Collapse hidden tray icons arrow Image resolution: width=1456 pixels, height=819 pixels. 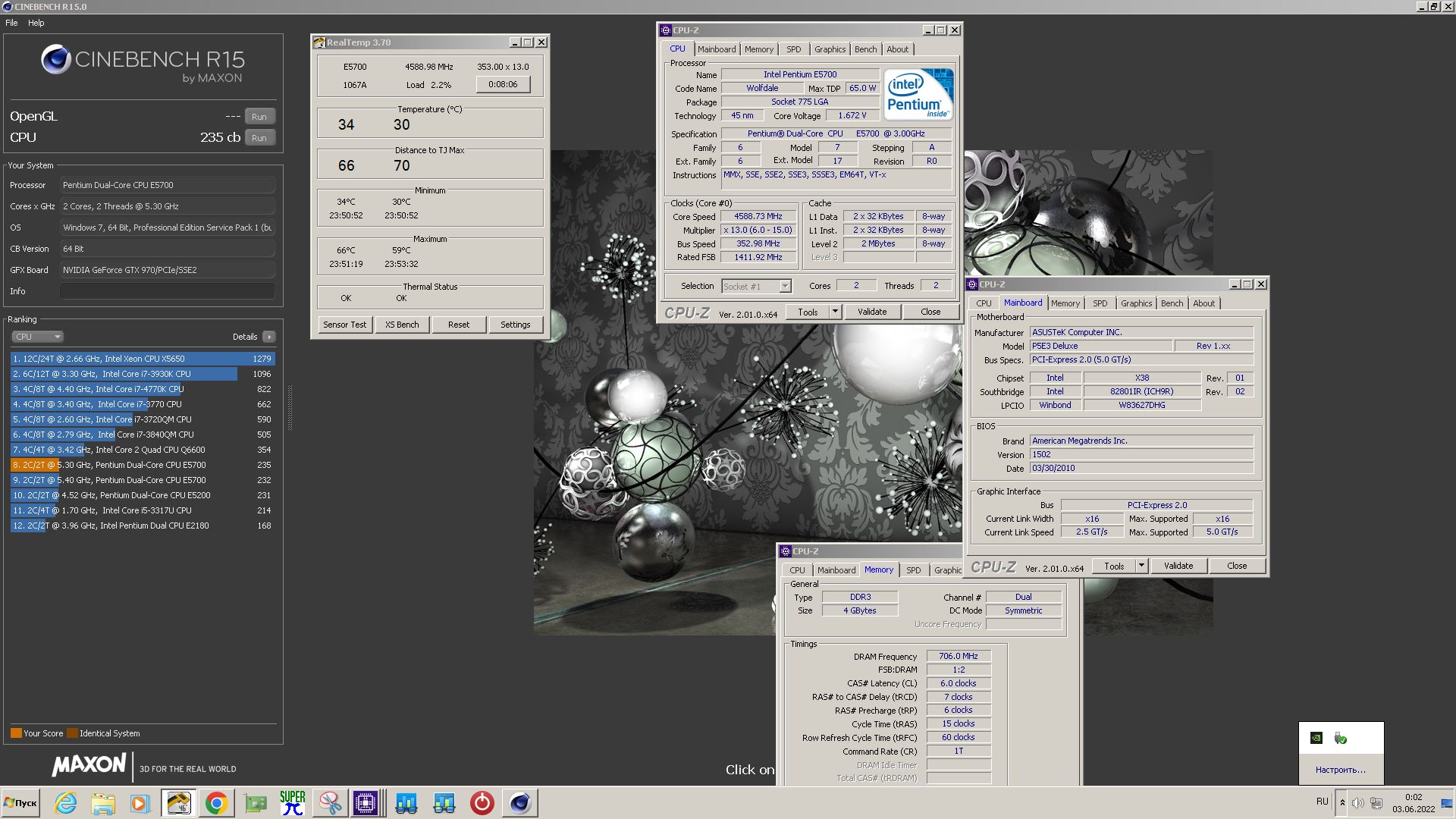(1342, 802)
